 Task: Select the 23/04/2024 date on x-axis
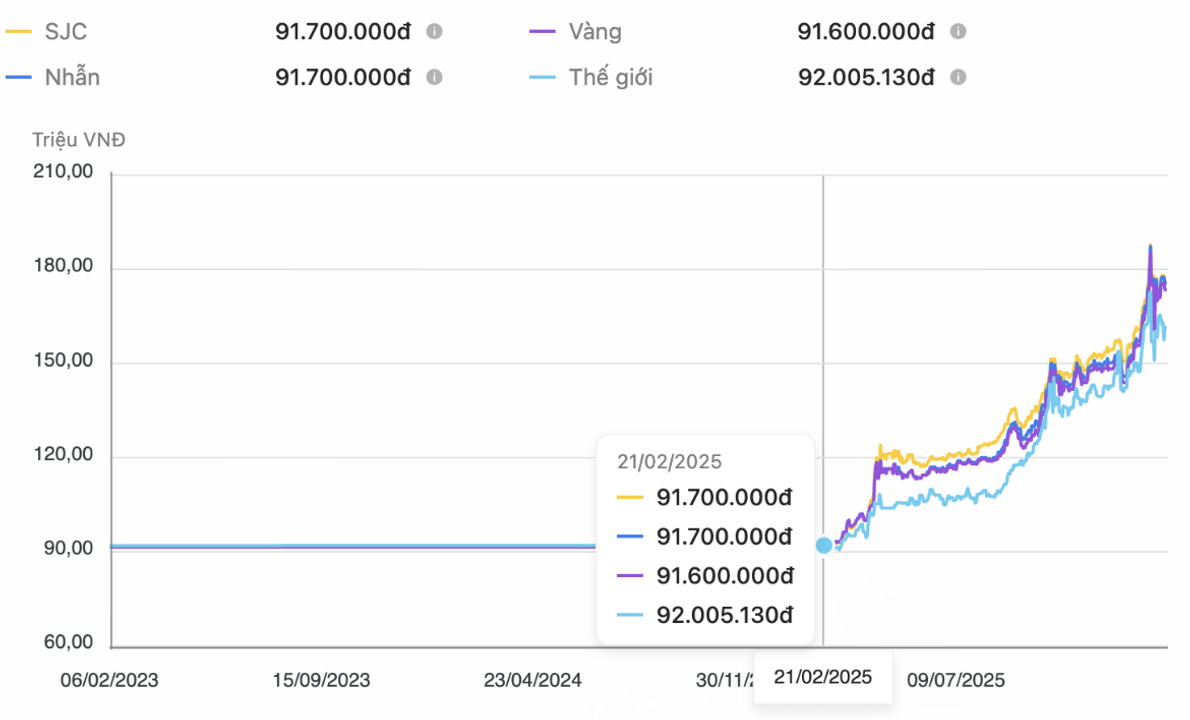coord(532,680)
